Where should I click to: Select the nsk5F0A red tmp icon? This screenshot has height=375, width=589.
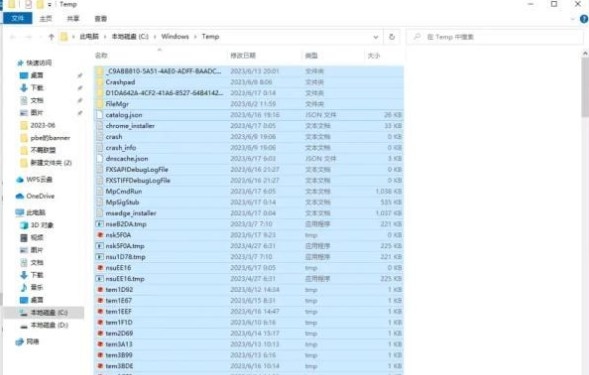pyautogui.click(x=100, y=235)
